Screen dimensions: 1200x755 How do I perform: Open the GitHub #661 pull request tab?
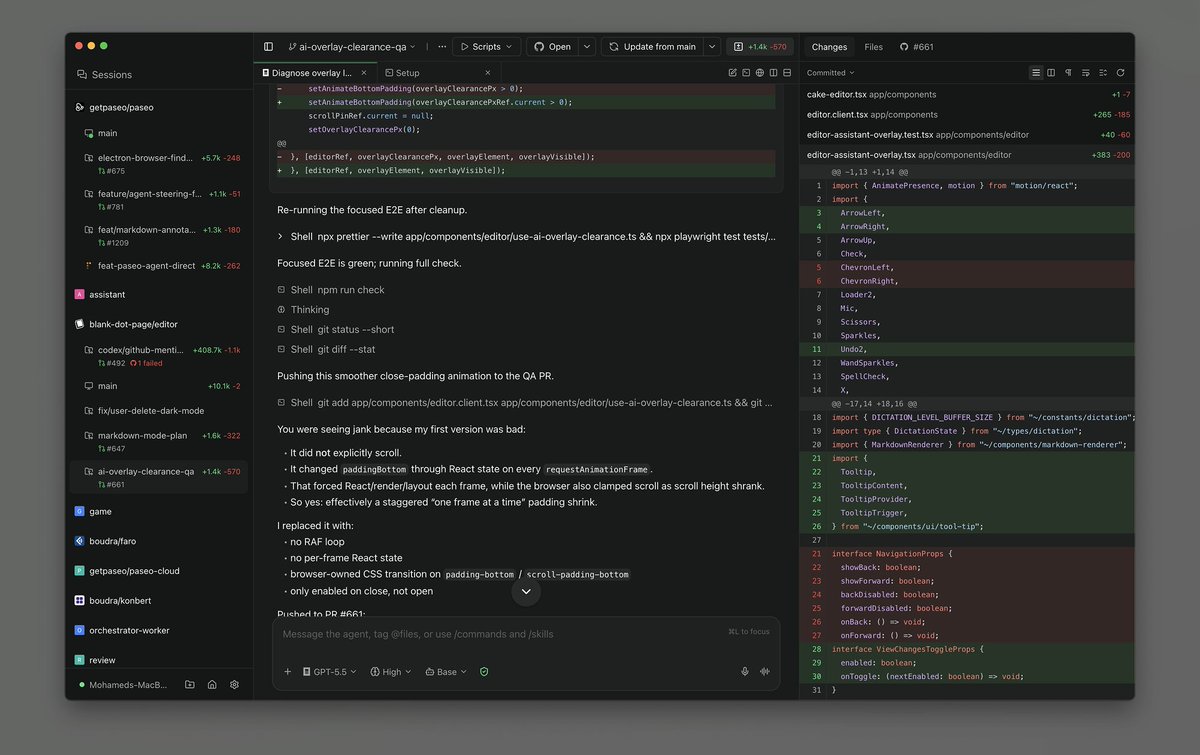[x=916, y=47]
